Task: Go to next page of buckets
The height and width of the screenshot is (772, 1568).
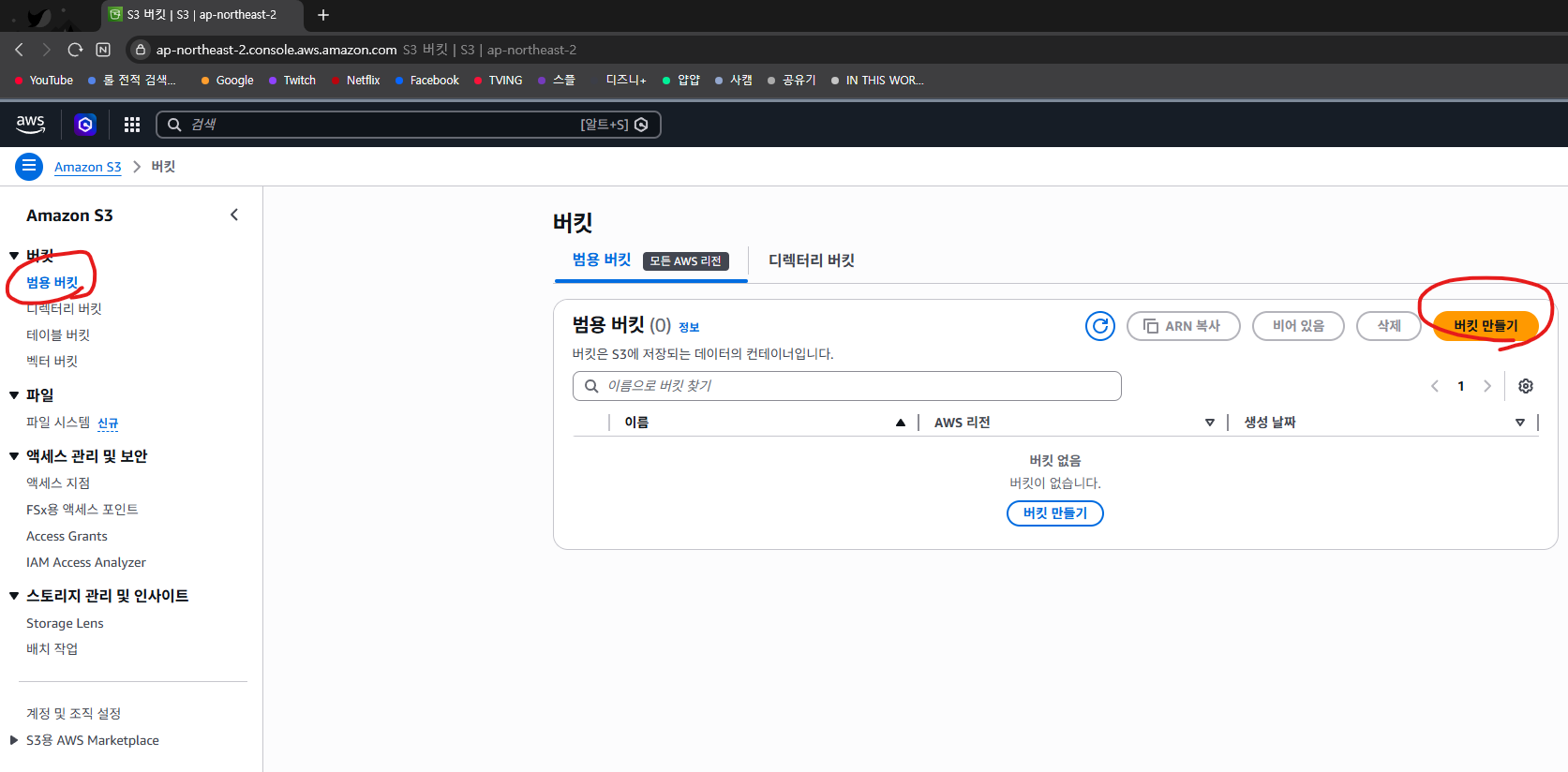Action: click(x=1487, y=386)
